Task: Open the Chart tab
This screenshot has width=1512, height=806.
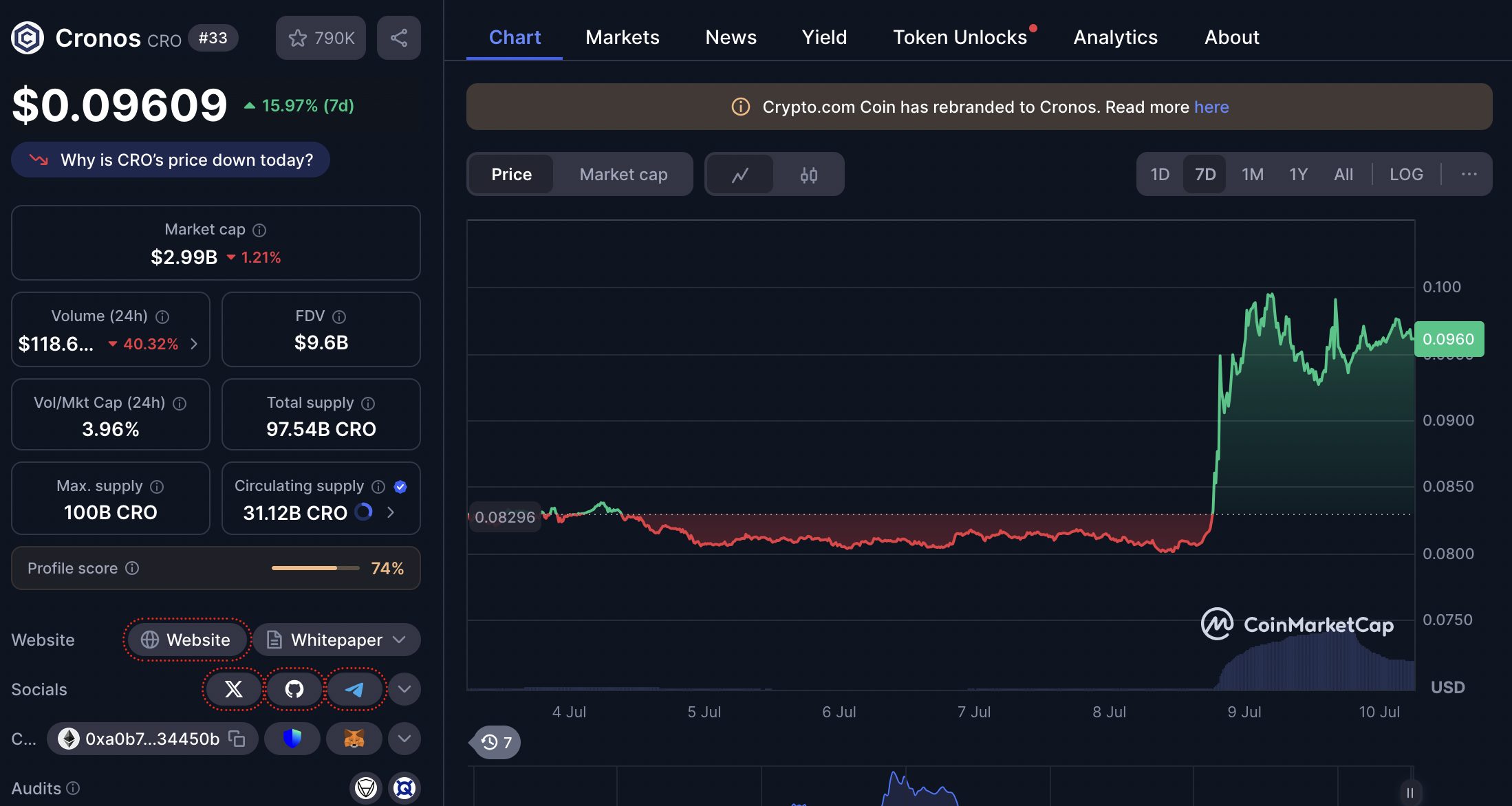Action: pos(515,37)
